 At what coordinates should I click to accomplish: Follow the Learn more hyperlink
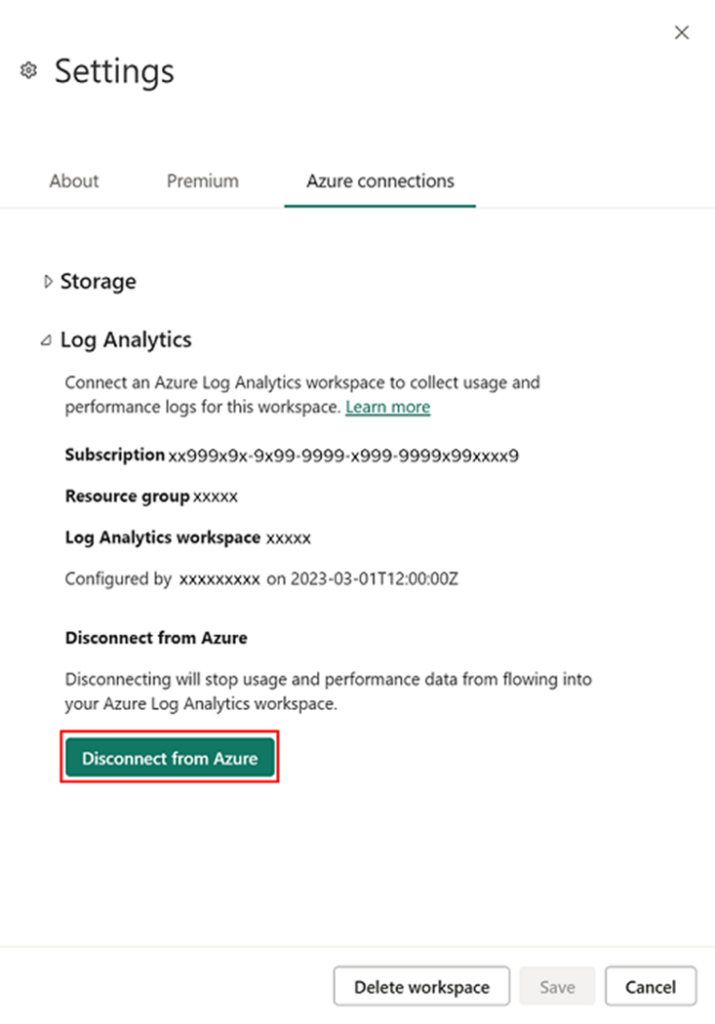tap(387, 407)
